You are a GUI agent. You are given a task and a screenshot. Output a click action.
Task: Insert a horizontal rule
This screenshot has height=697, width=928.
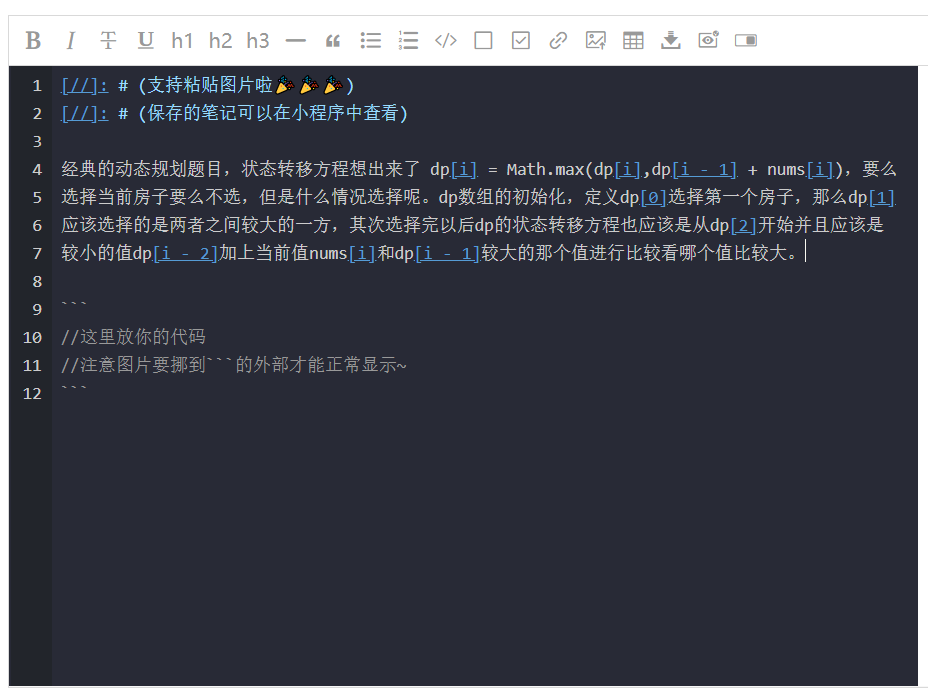pyautogui.click(x=294, y=40)
